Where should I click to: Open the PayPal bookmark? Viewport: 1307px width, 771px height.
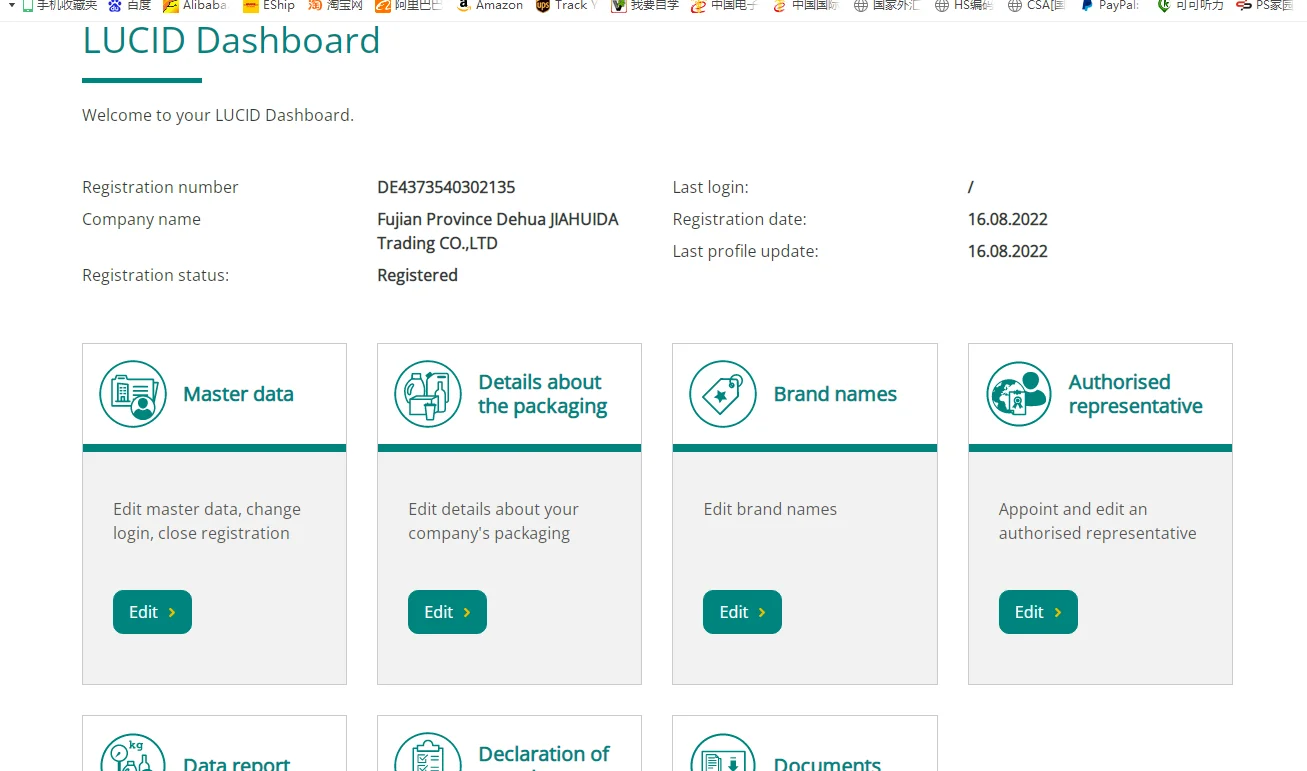pyautogui.click(x=1110, y=6)
